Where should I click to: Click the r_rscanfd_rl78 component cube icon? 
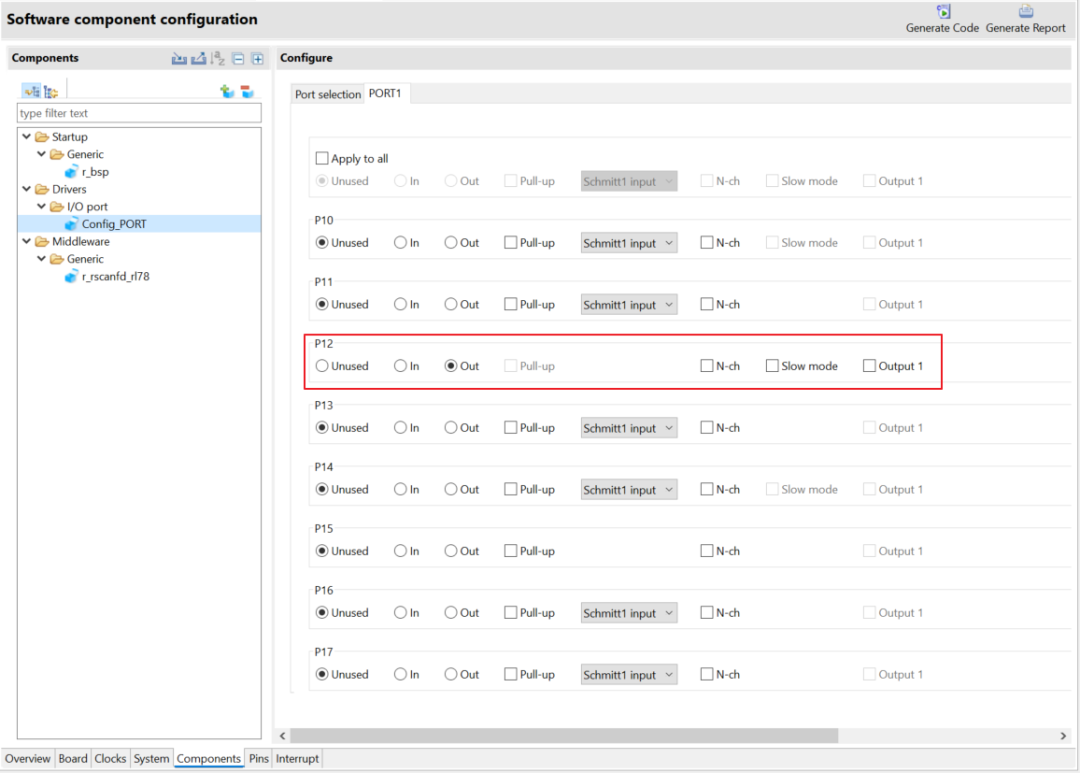tap(71, 276)
